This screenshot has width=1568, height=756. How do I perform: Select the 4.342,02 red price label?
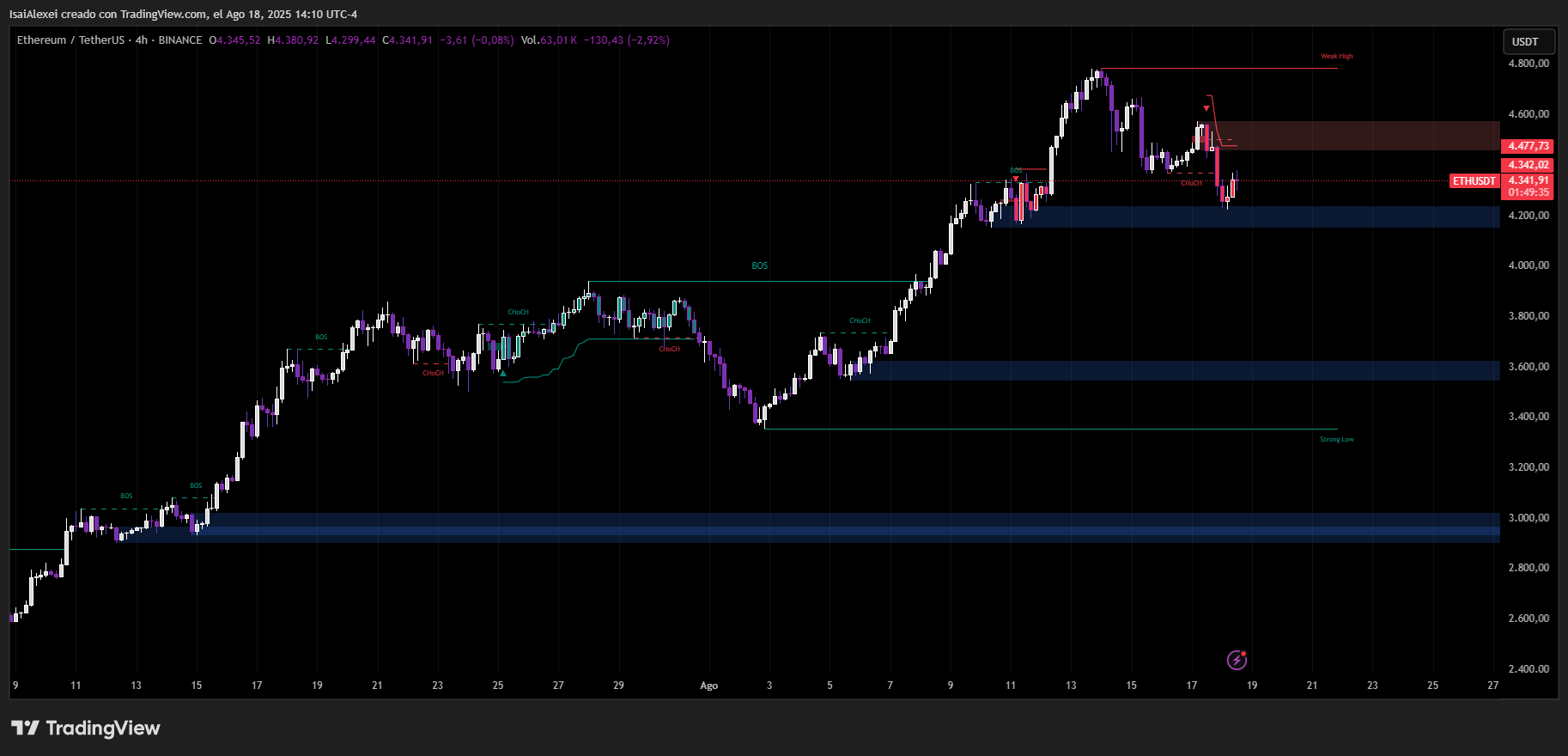coord(1528,165)
